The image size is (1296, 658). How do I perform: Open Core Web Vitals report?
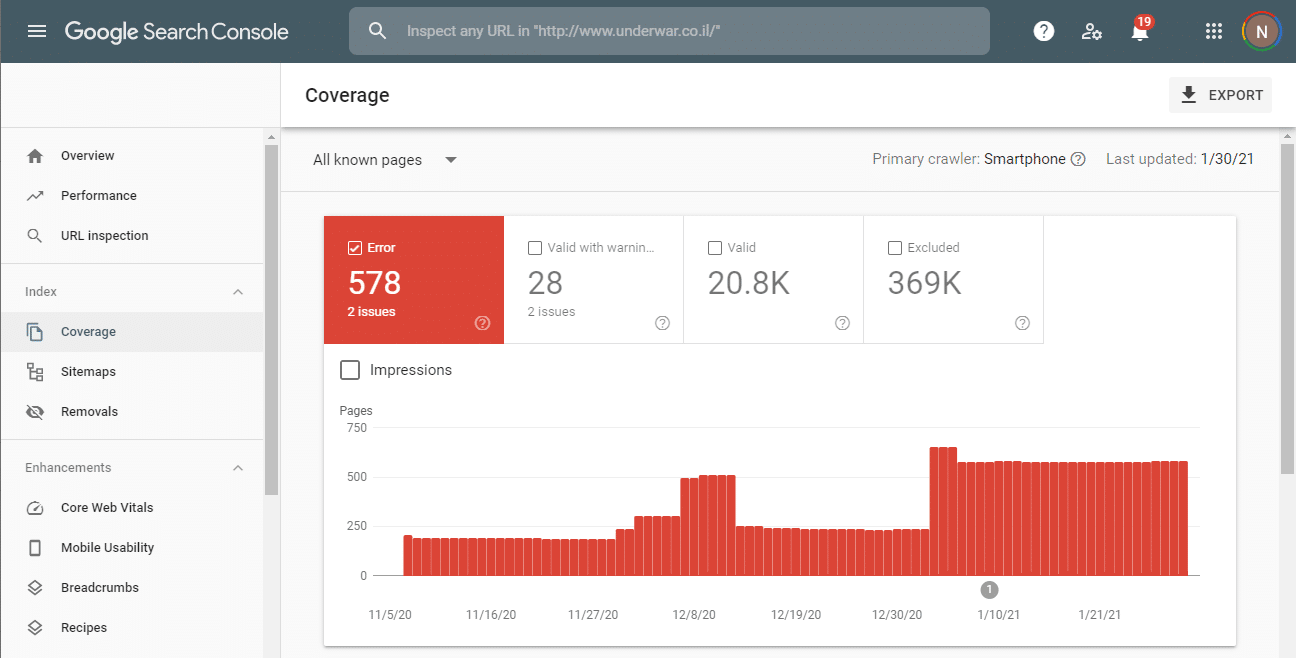pos(132,508)
